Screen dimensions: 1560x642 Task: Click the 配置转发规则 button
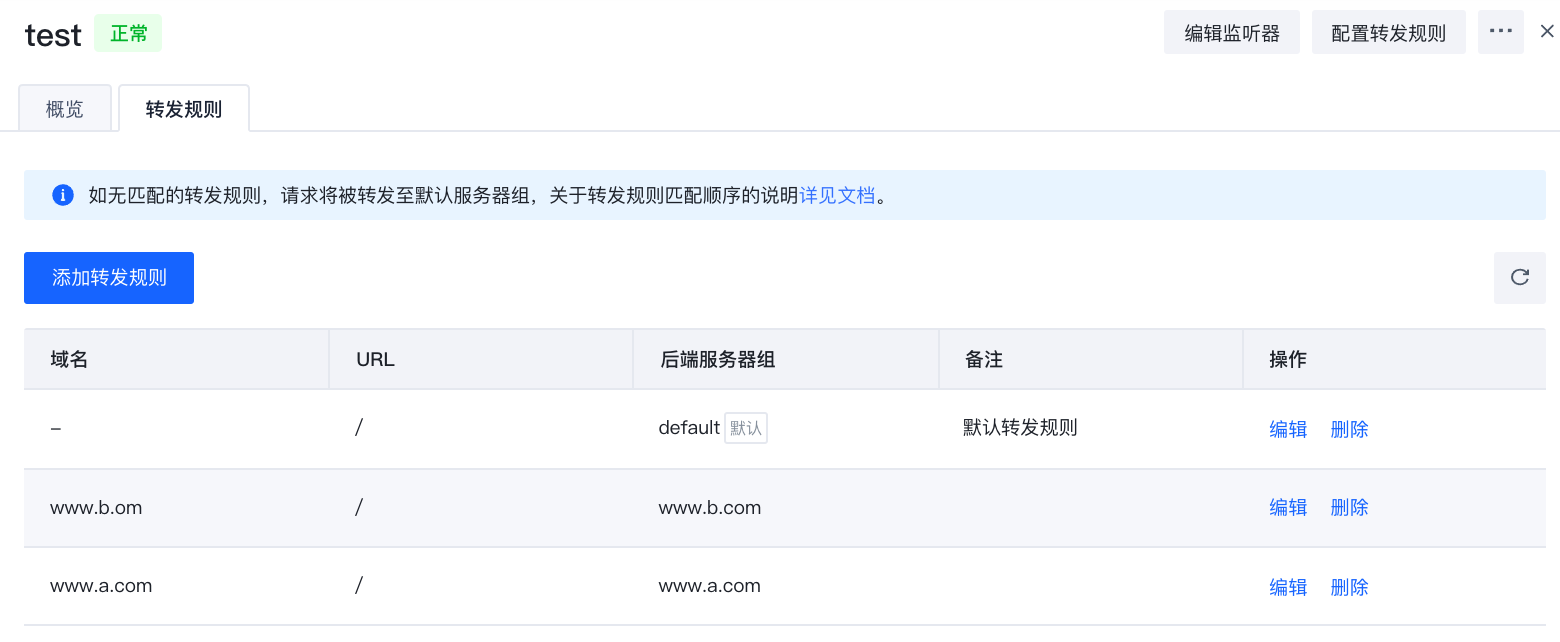(1388, 33)
